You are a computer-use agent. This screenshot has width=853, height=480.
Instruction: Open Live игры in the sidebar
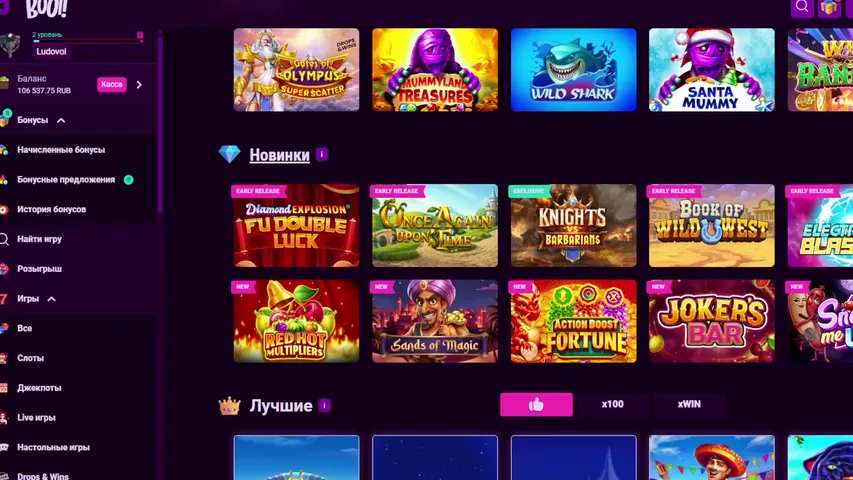[x=36, y=417]
